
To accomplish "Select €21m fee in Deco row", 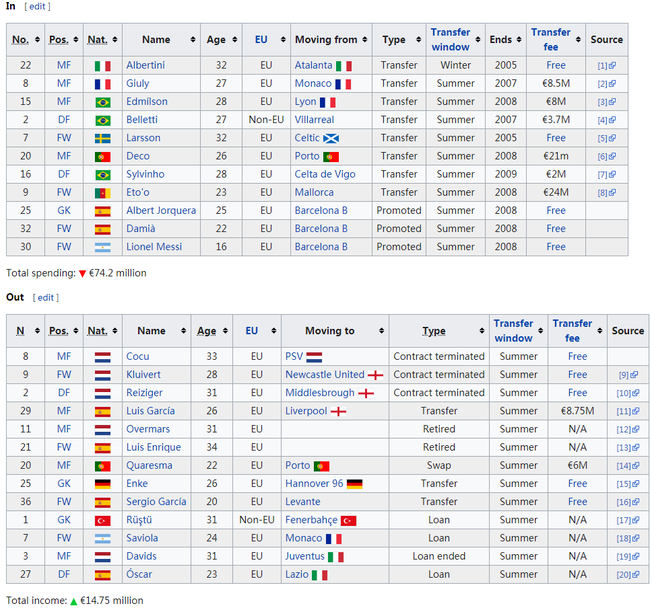I will (x=555, y=156).
